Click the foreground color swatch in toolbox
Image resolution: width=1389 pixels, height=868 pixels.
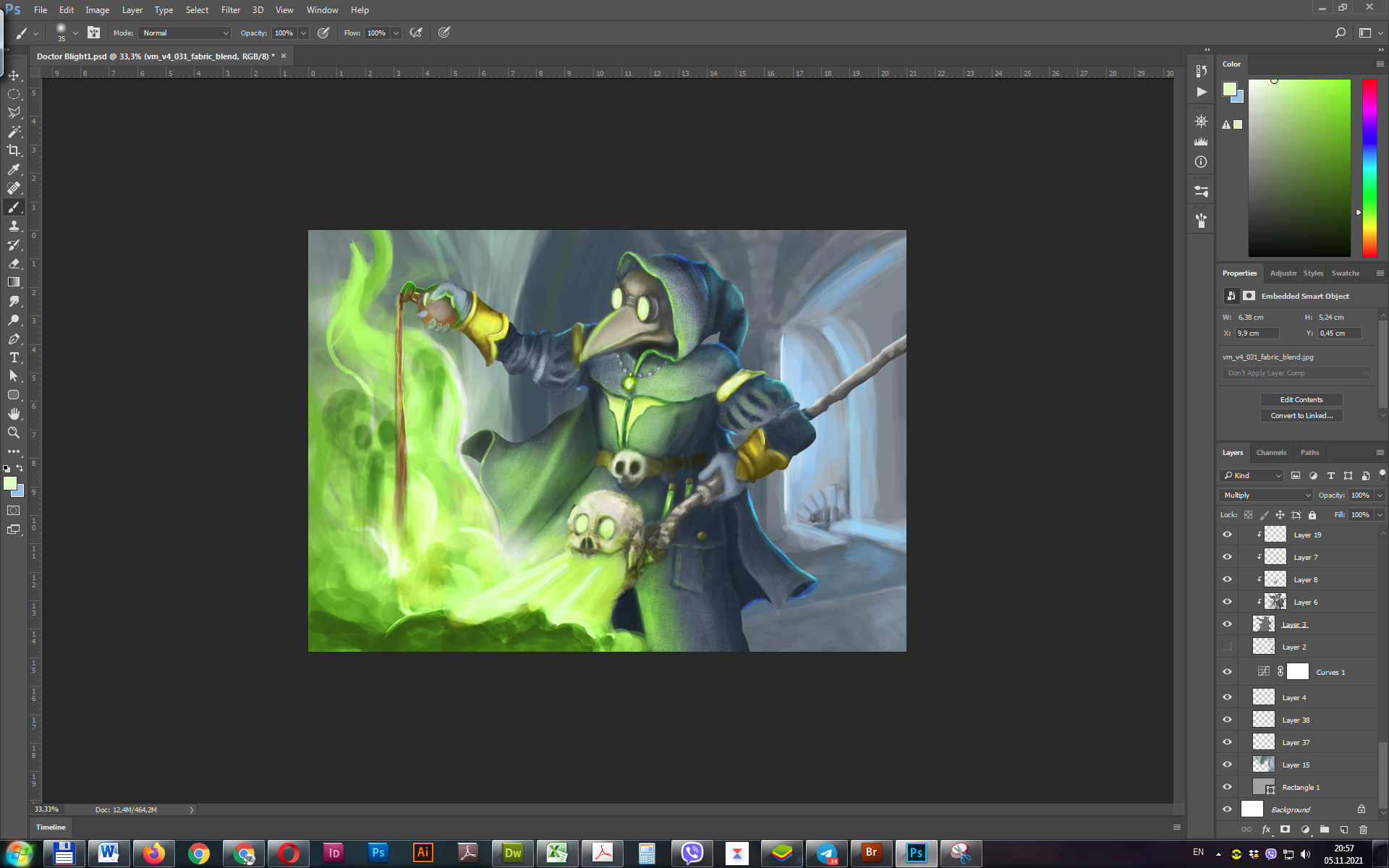tap(9, 483)
